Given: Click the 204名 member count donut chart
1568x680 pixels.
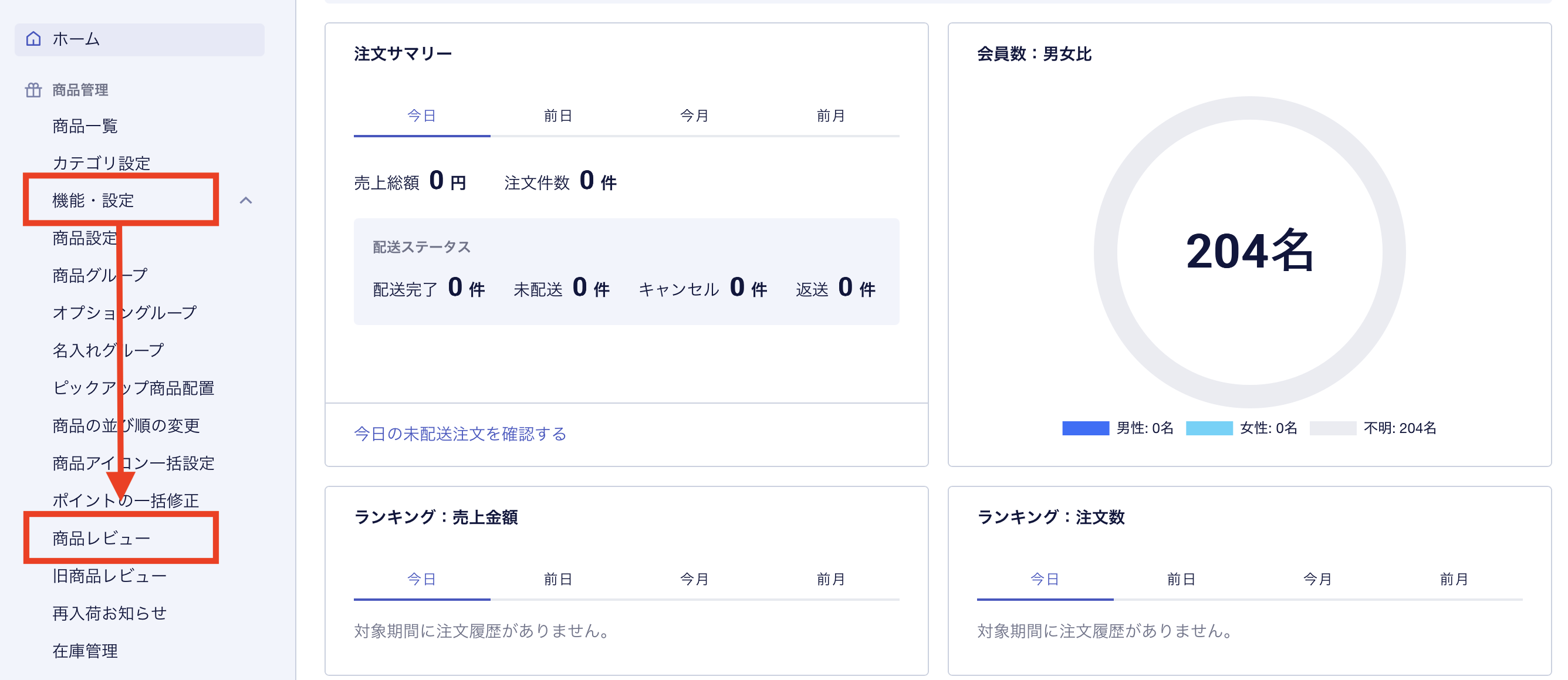Looking at the screenshot, I should 1249,252.
